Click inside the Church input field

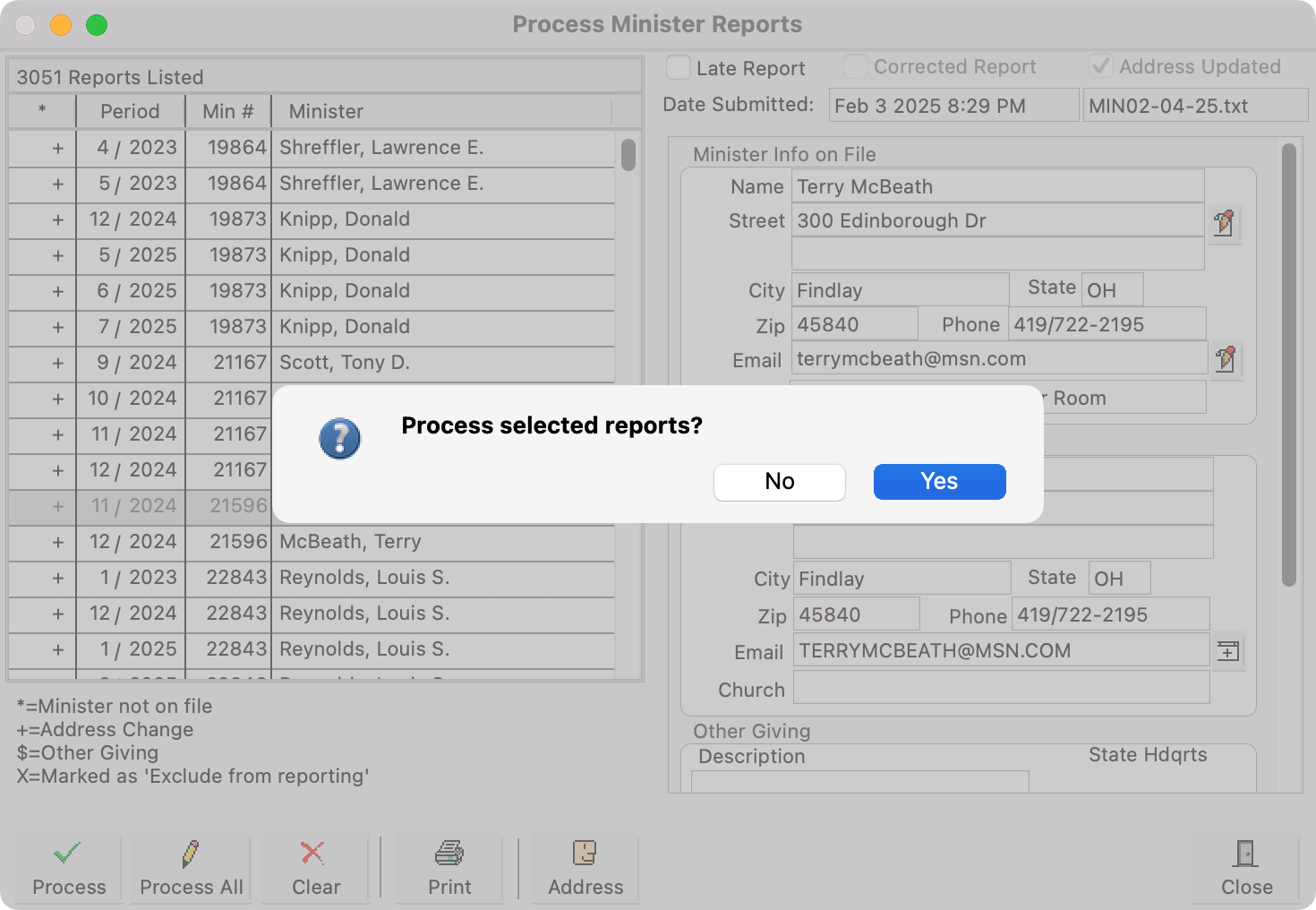(1001, 688)
